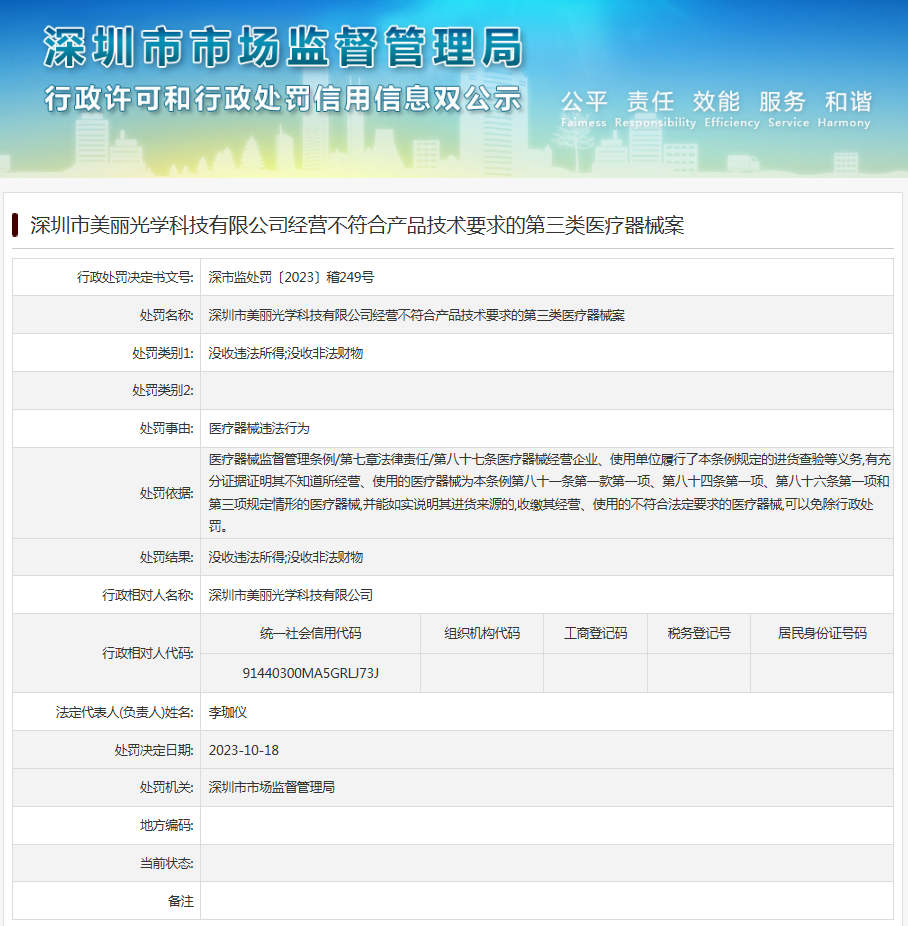This screenshot has width=908, height=926.
Task: Click the 服务 Service slogan text
Action: (x=788, y=109)
